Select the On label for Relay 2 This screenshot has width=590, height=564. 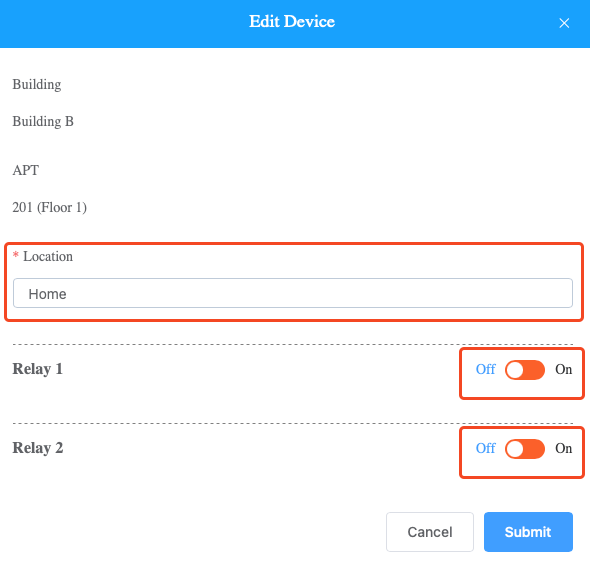click(563, 448)
